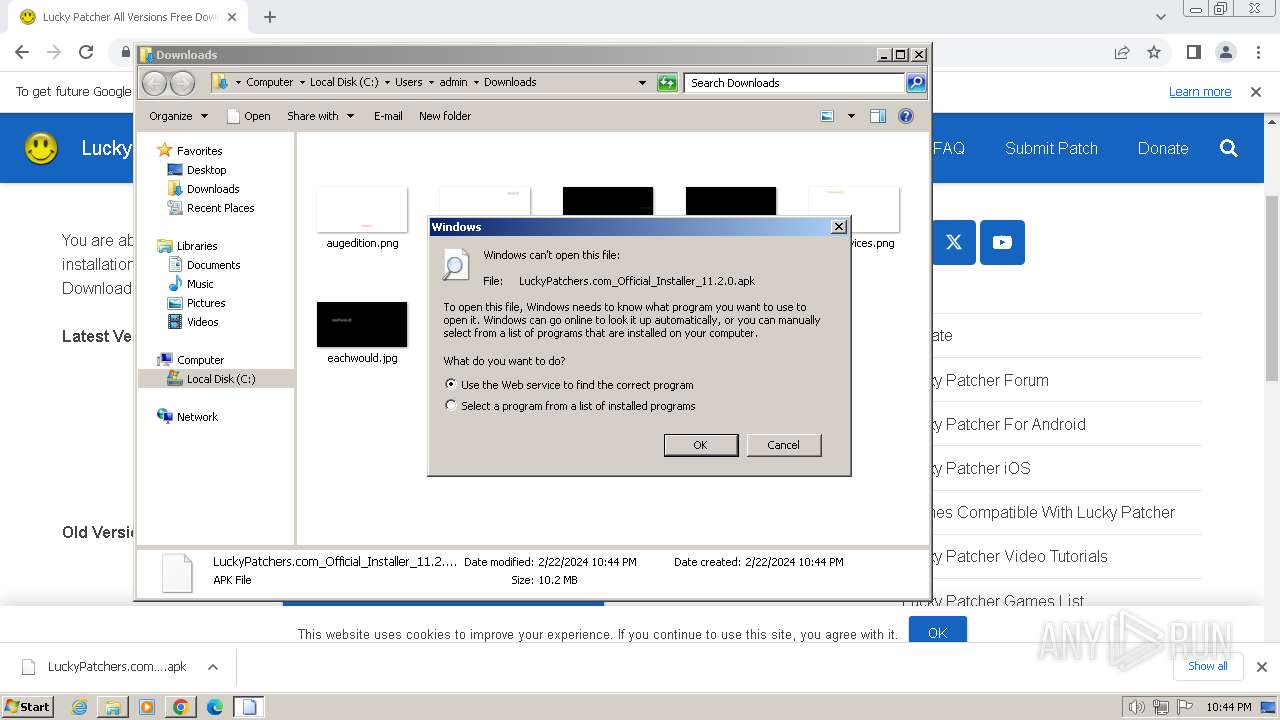1280x720 pixels.
Task: Click the website search magnifier icon
Action: (x=1229, y=148)
